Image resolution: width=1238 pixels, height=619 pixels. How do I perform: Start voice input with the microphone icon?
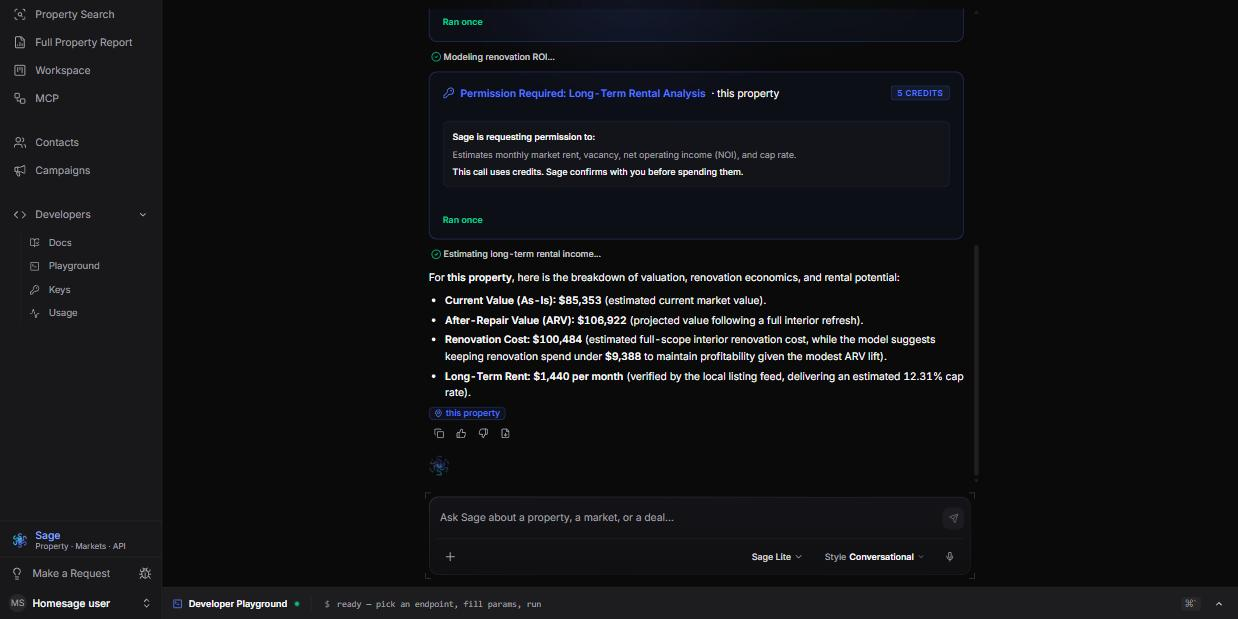tap(949, 557)
